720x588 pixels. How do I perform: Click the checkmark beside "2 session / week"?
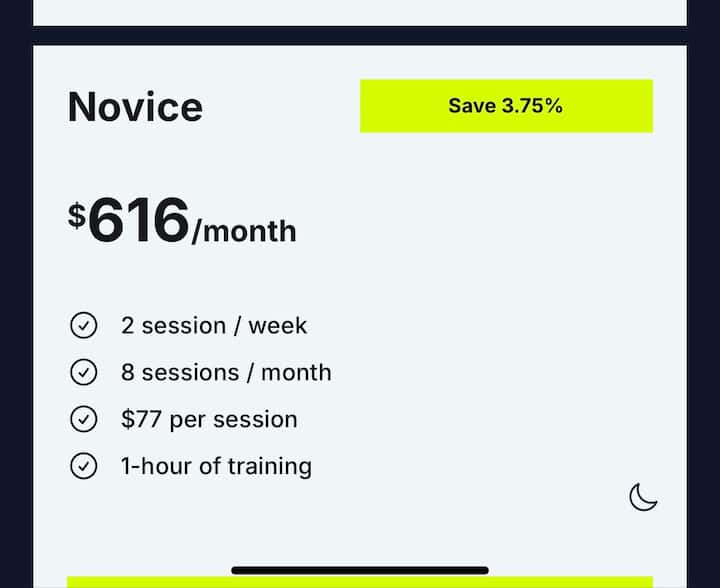point(83,326)
